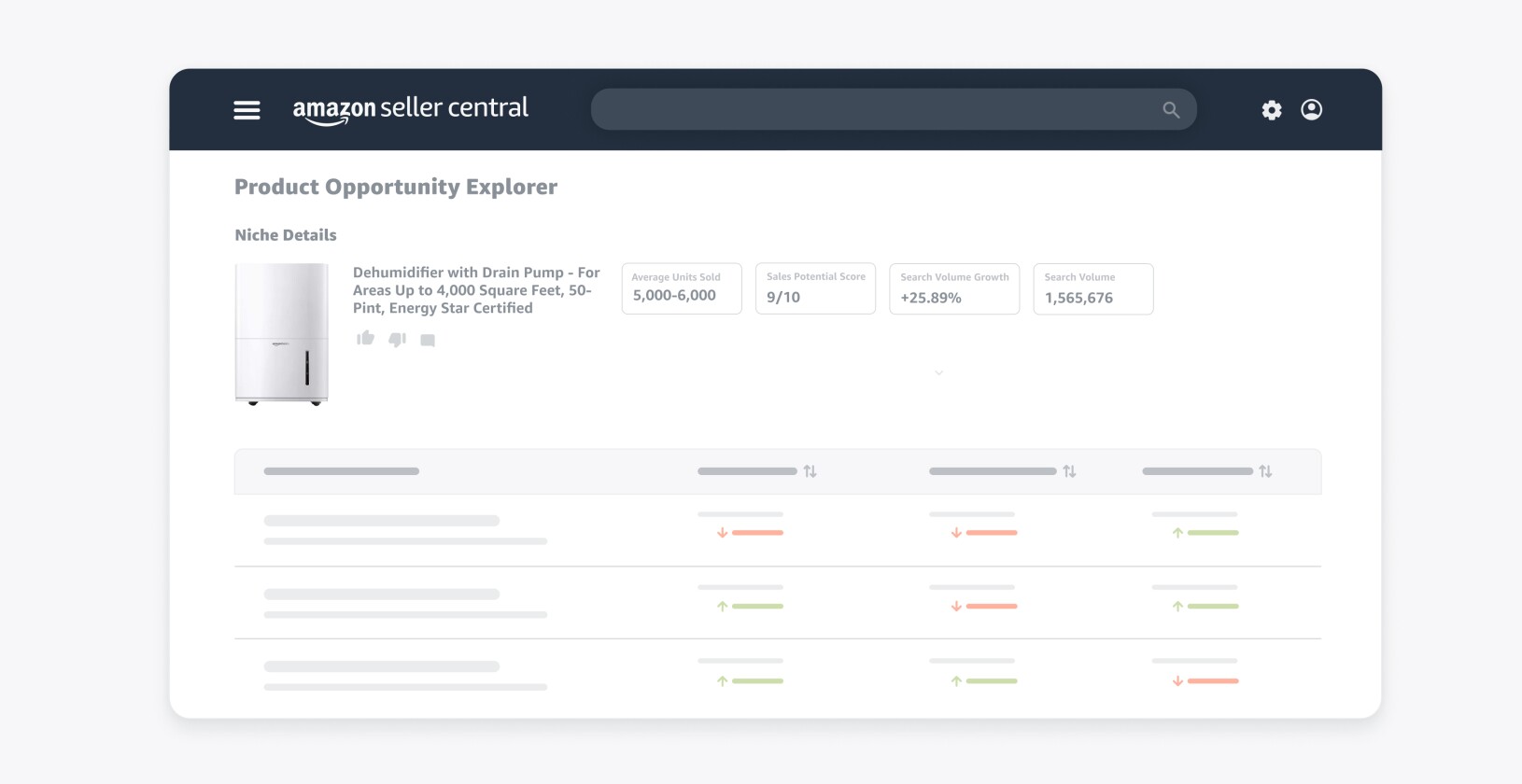Select the dehumidifier product image
Image resolution: width=1522 pixels, height=784 pixels.
click(281, 334)
